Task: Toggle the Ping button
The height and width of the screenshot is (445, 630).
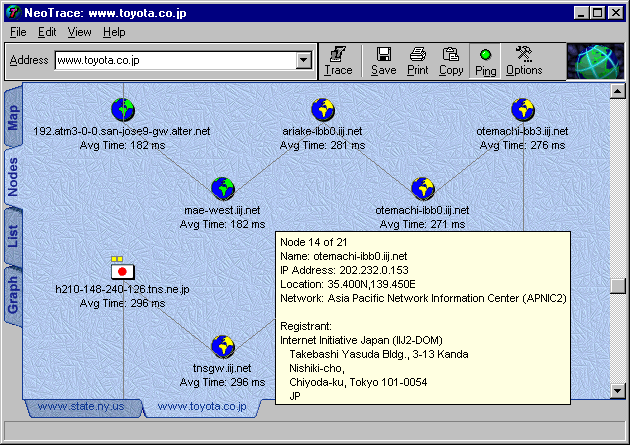Action: pos(485,61)
